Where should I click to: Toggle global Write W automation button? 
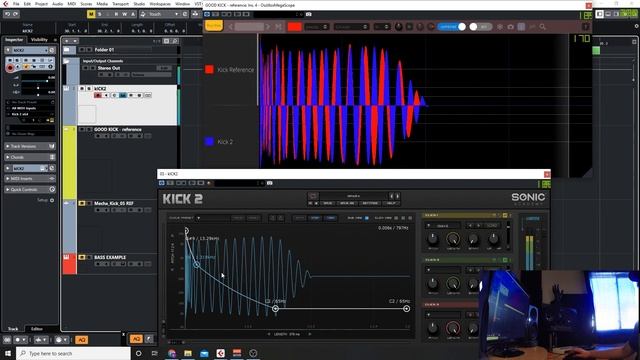[124, 14]
